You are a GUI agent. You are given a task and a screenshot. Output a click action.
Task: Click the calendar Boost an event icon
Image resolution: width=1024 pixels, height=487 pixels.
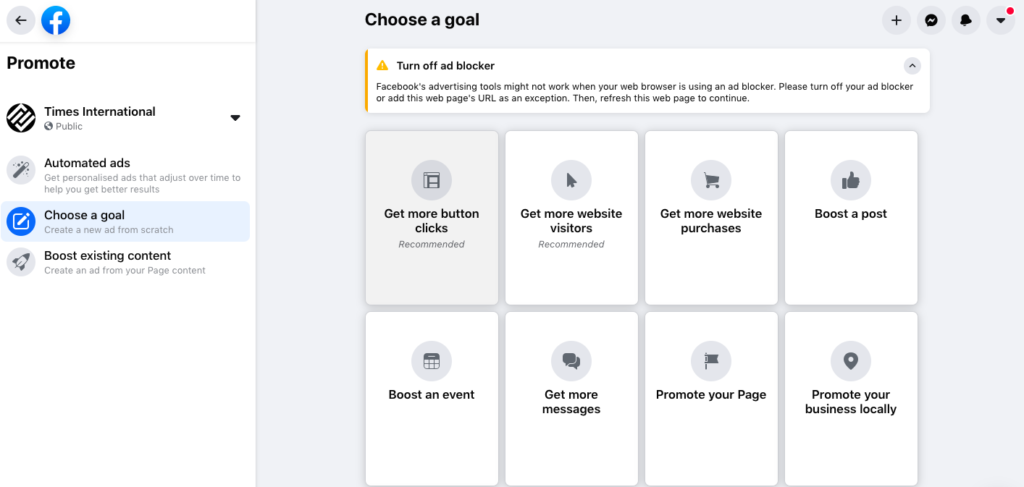pos(432,361)
